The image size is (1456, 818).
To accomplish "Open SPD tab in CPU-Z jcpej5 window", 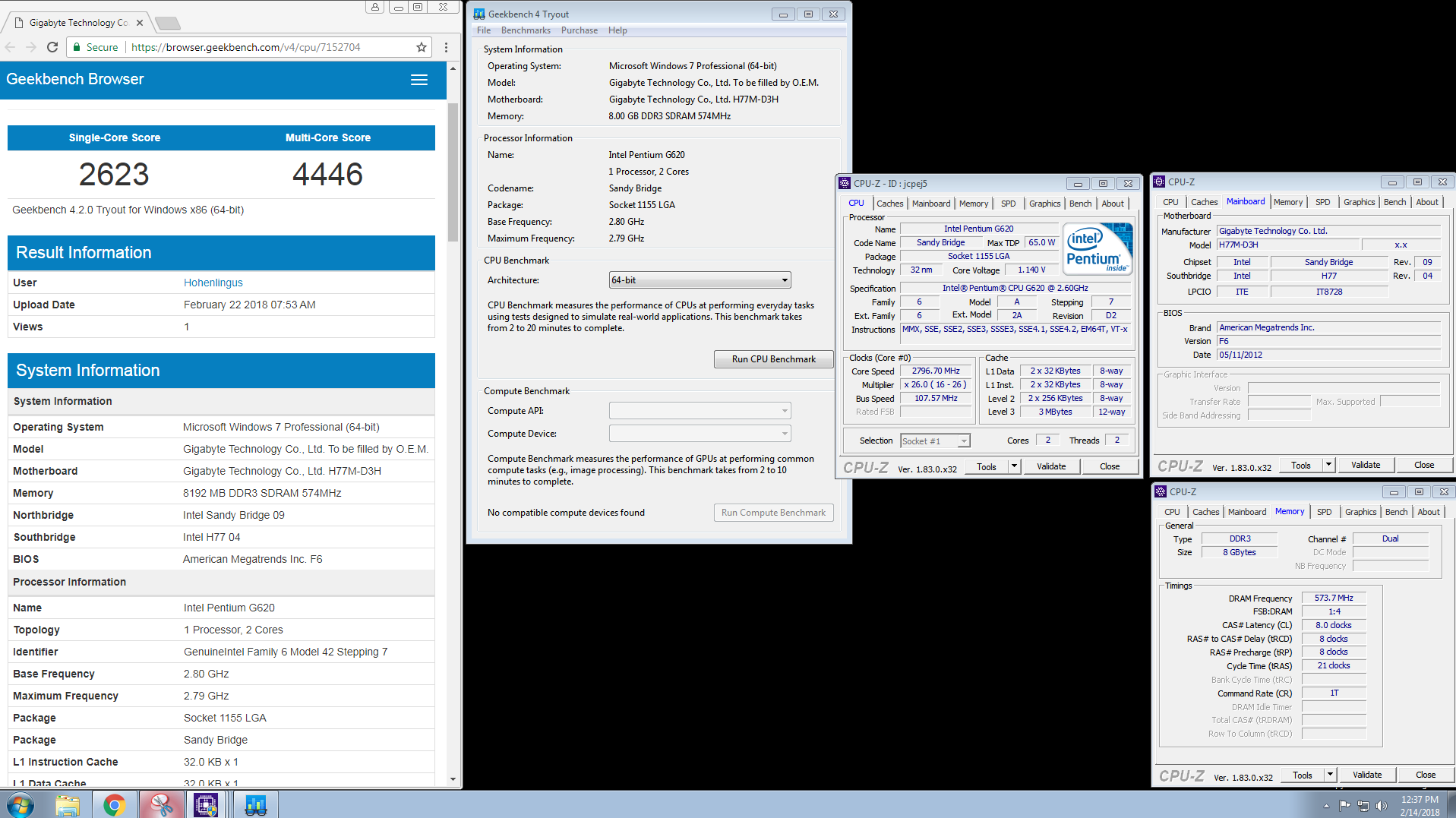I will tap(1008, 204).
